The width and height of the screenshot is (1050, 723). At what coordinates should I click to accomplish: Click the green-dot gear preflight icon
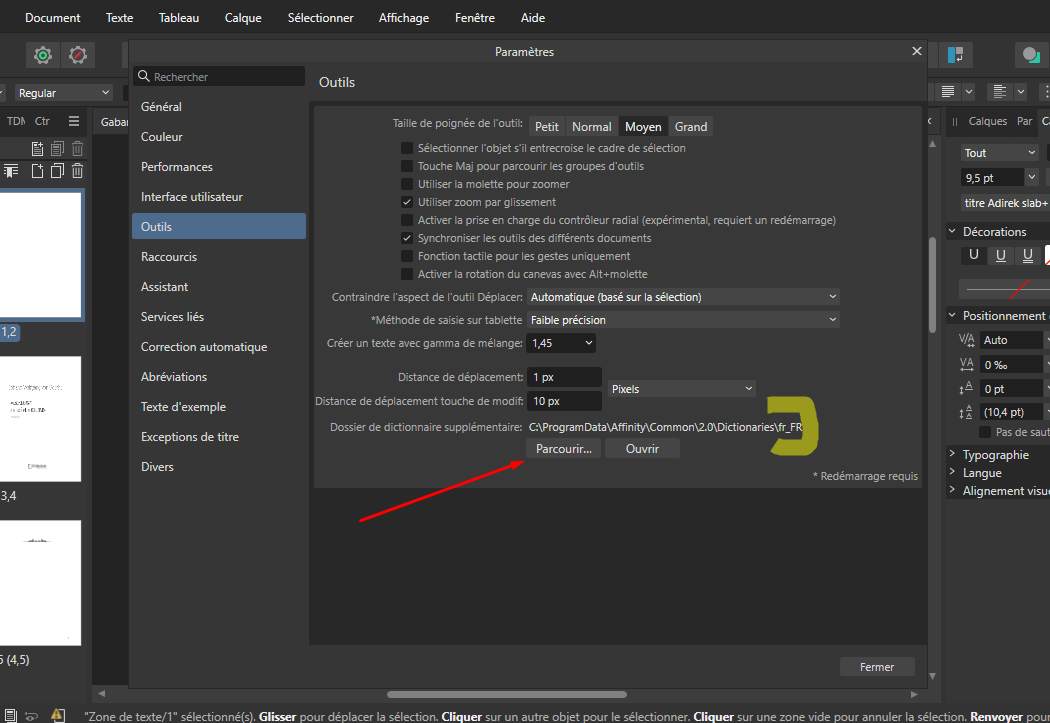point(43,55)
